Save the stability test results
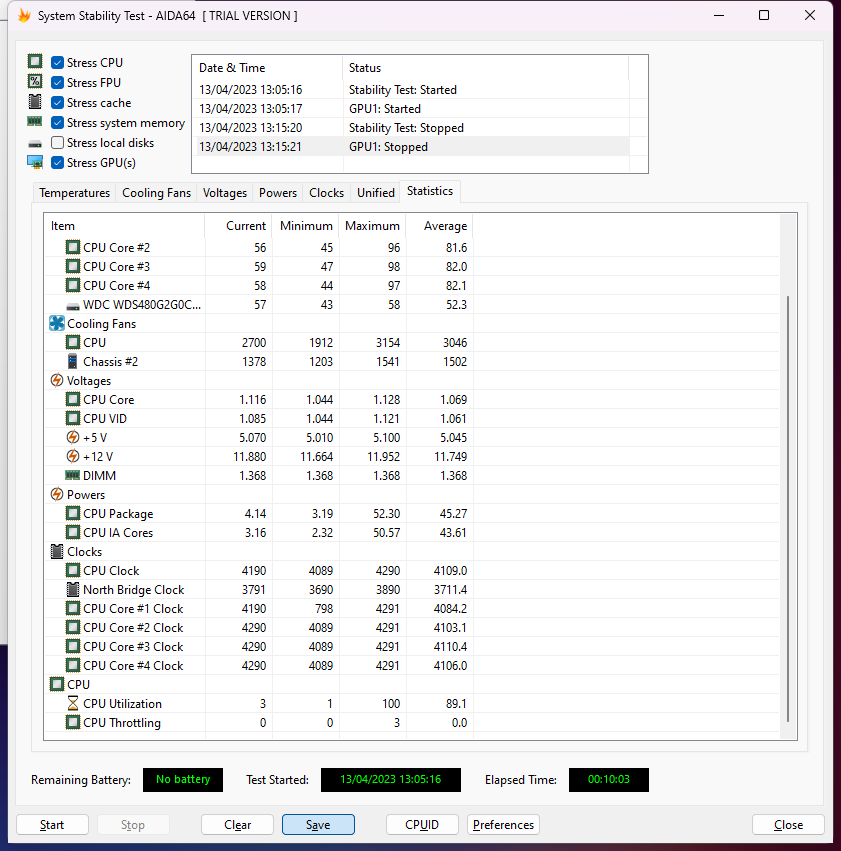841x851 pixels. 318,824
